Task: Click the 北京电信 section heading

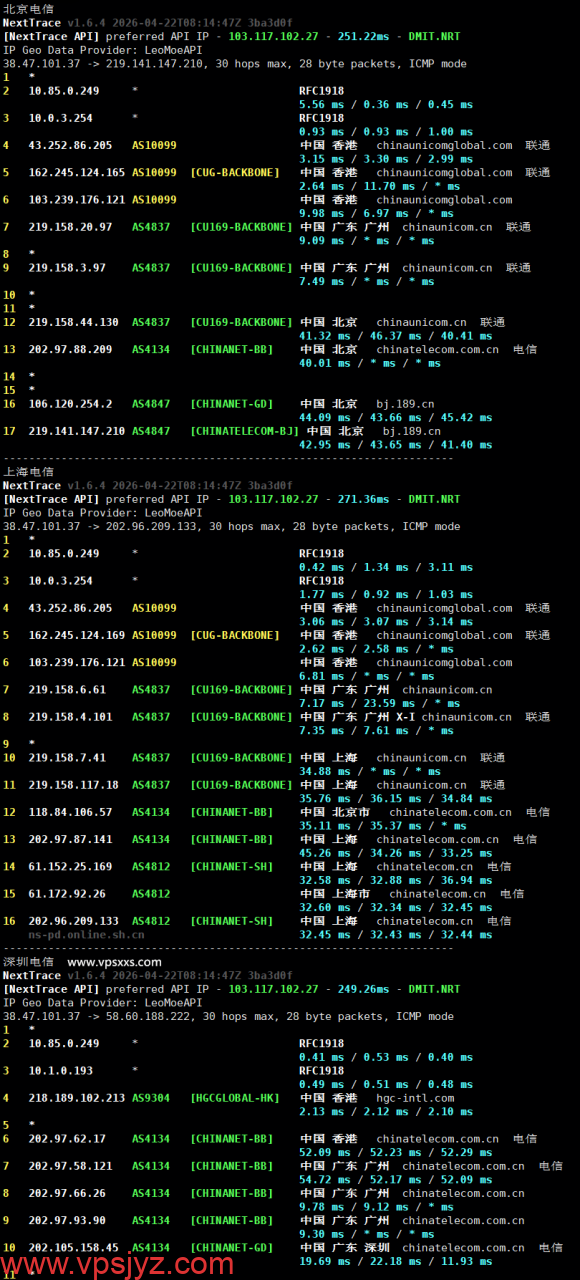Action: pos(28,9)
